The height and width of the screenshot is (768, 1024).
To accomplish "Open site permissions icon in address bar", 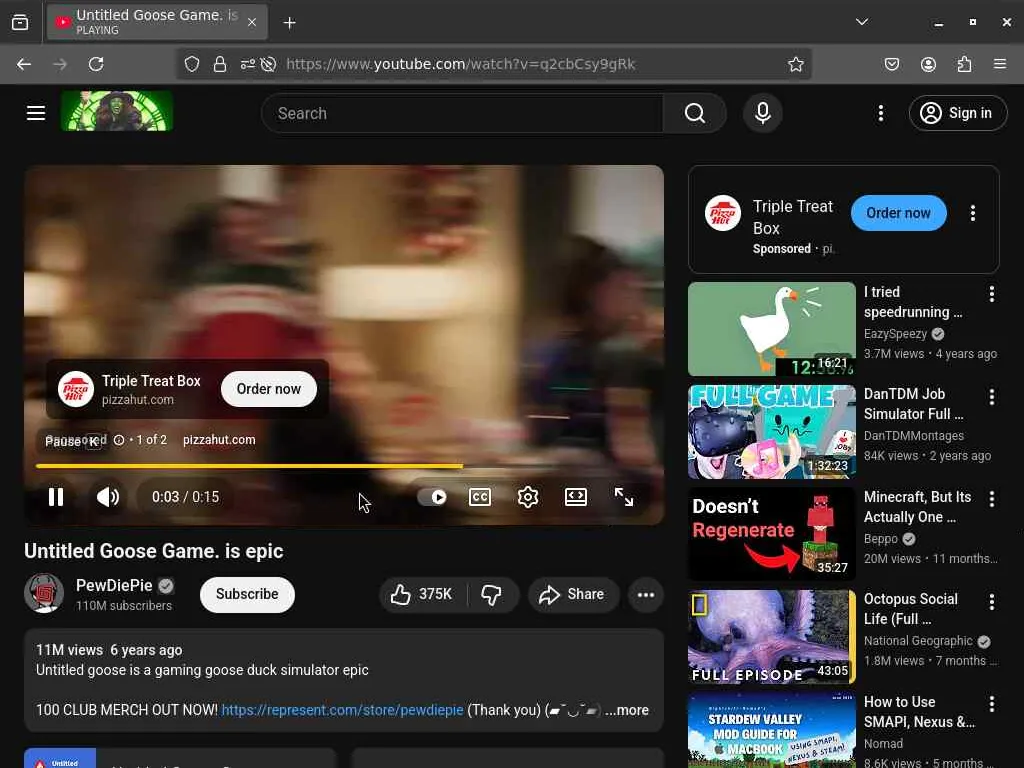I will click(248, 64).
